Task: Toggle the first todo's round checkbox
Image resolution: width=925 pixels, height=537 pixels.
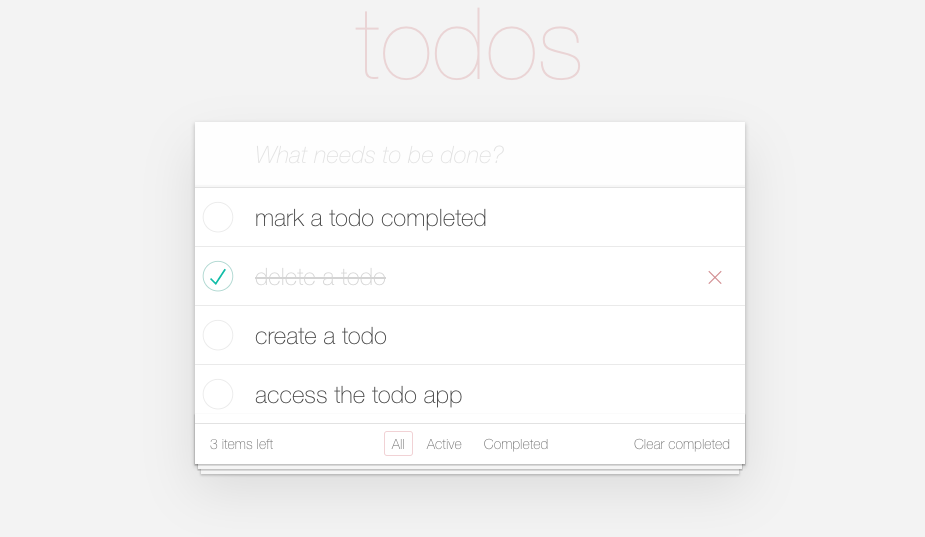Action: pyautogui.click(x=218, y=217)
